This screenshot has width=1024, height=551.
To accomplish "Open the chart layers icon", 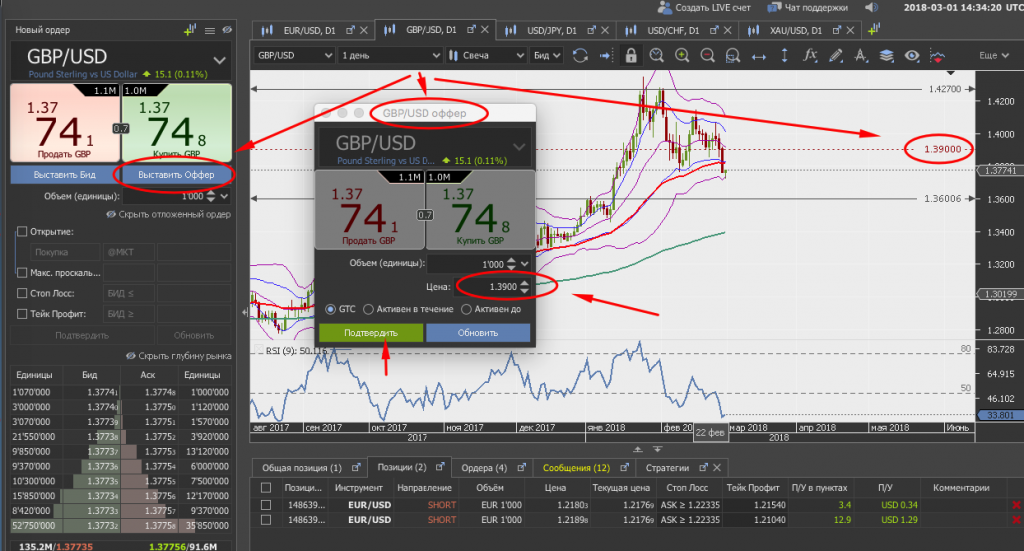I will (x=887, y=55).
